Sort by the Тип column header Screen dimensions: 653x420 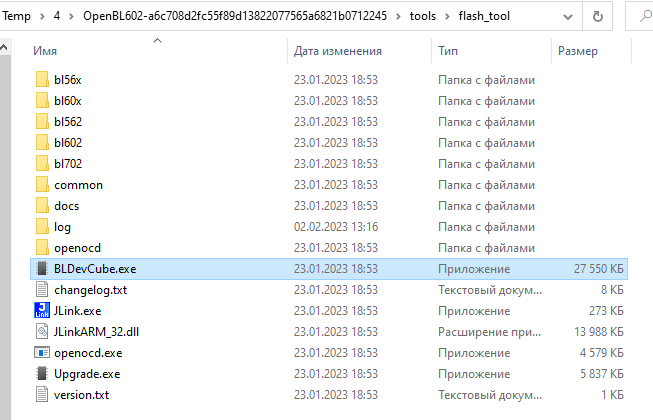[448, 51]
